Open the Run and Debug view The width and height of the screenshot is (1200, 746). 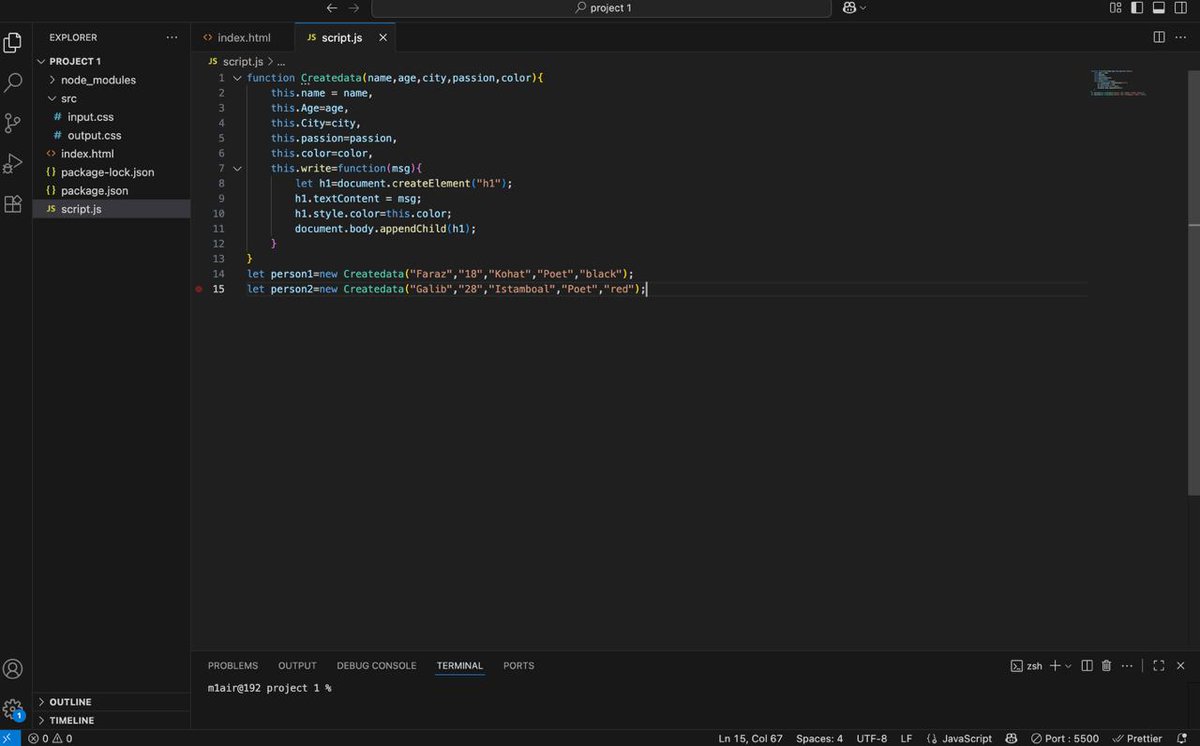point(13,163)
